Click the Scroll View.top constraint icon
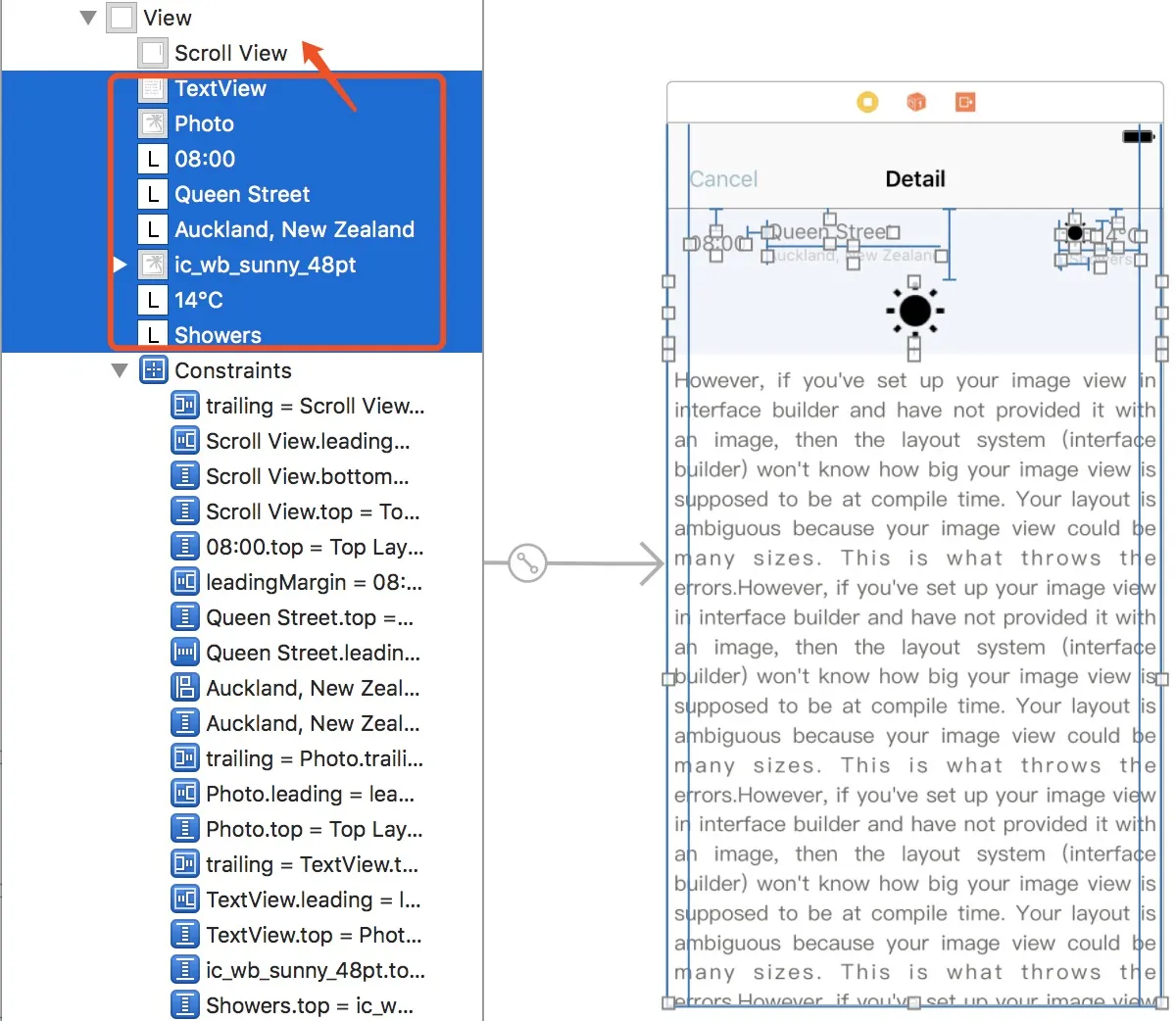 click(185, 511)
